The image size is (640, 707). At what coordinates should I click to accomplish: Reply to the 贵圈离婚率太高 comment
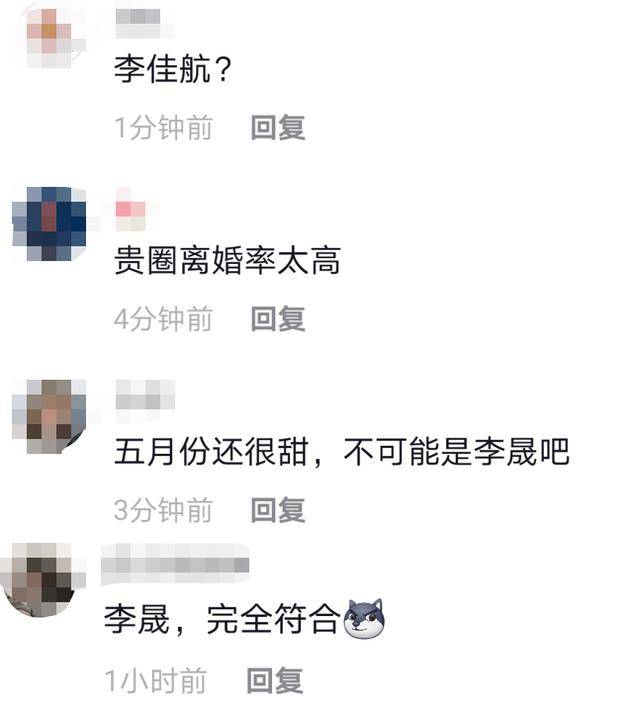point(278,319)
